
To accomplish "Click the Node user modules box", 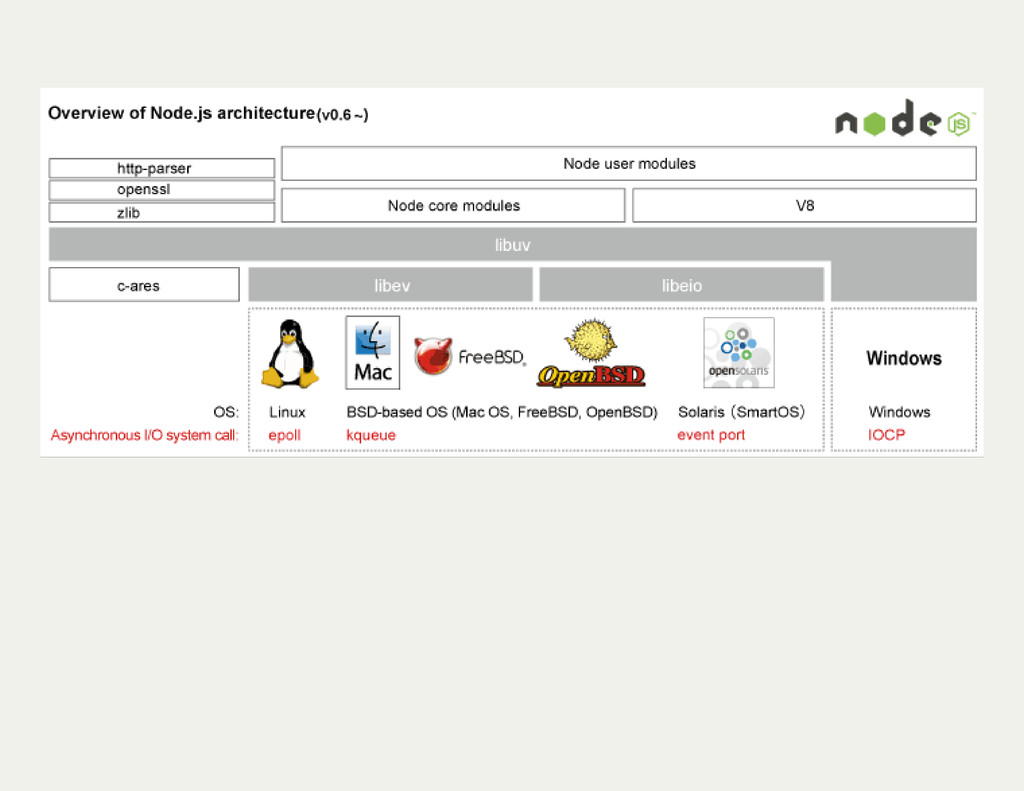I will tap(629, 163).
